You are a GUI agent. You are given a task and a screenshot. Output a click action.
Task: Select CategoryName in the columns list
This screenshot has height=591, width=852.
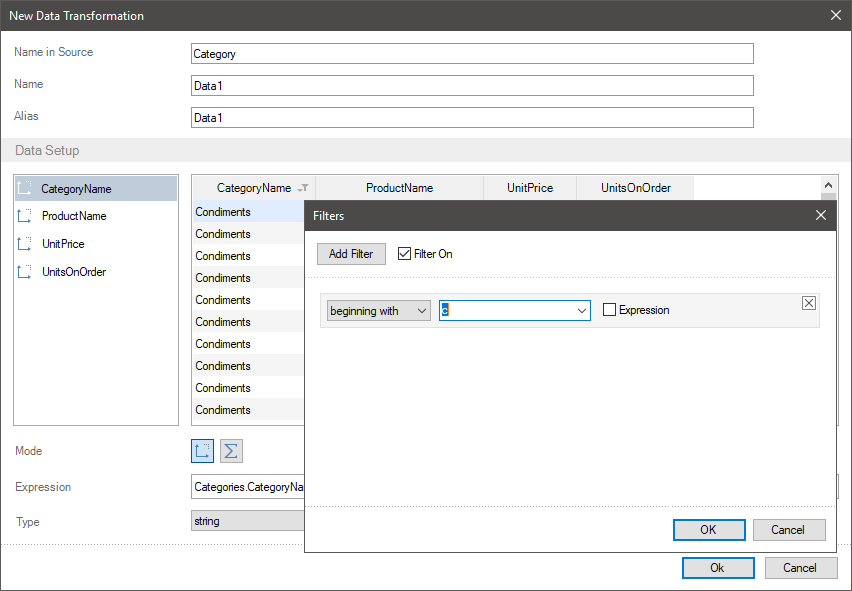point(76,189)
